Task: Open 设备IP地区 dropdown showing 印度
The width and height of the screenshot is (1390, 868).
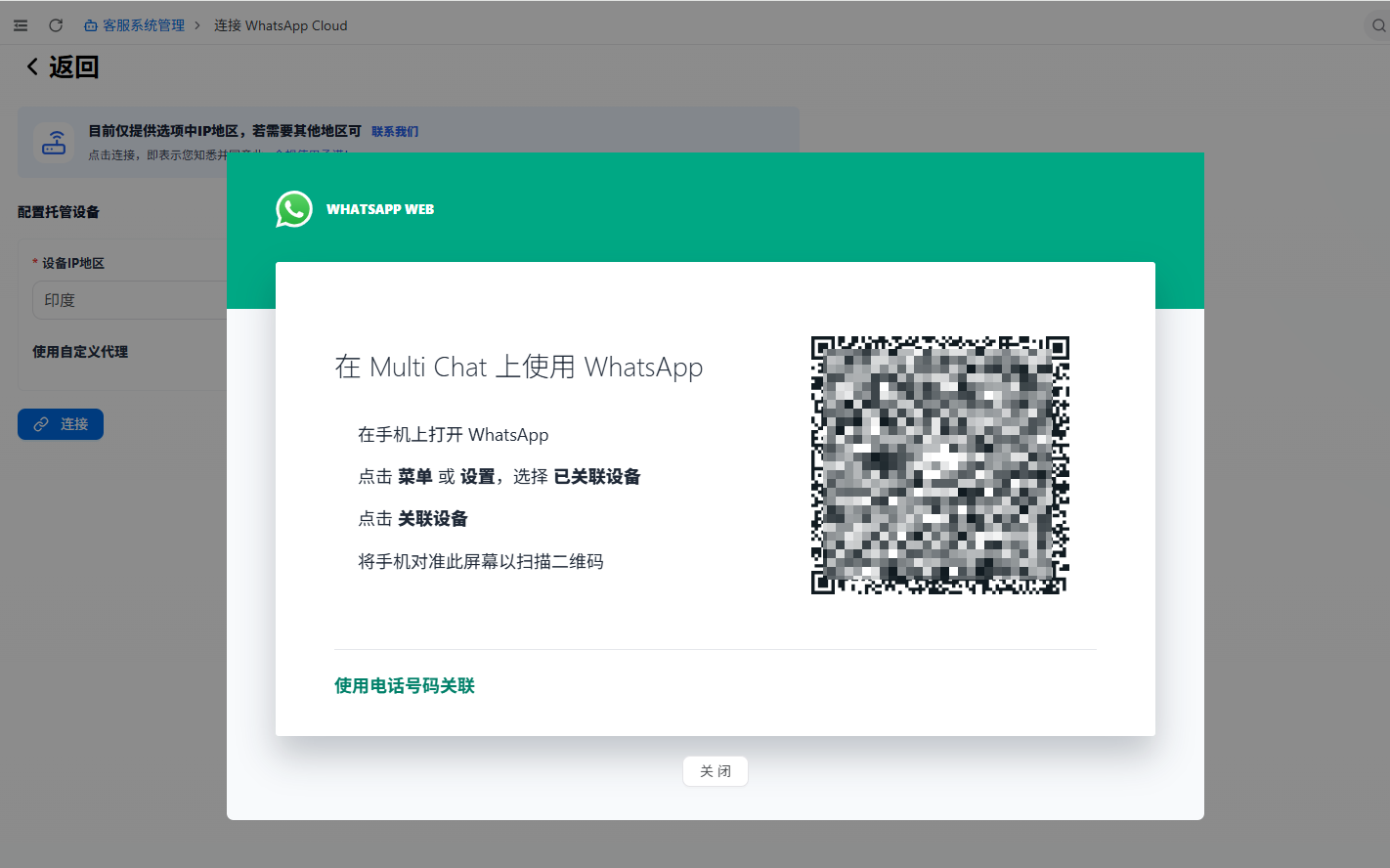Action: (x=130, y=300)
